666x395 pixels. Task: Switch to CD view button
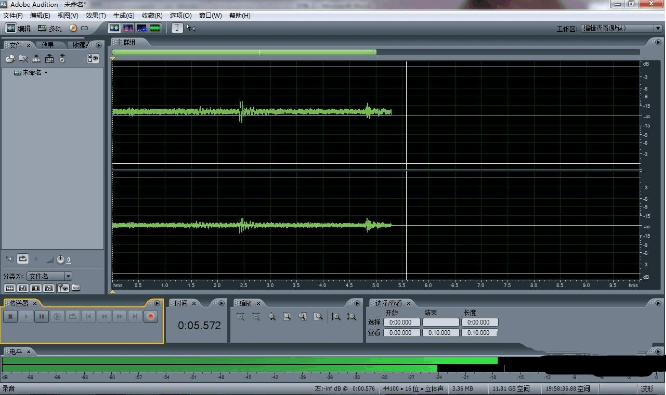tap(79, 28)
